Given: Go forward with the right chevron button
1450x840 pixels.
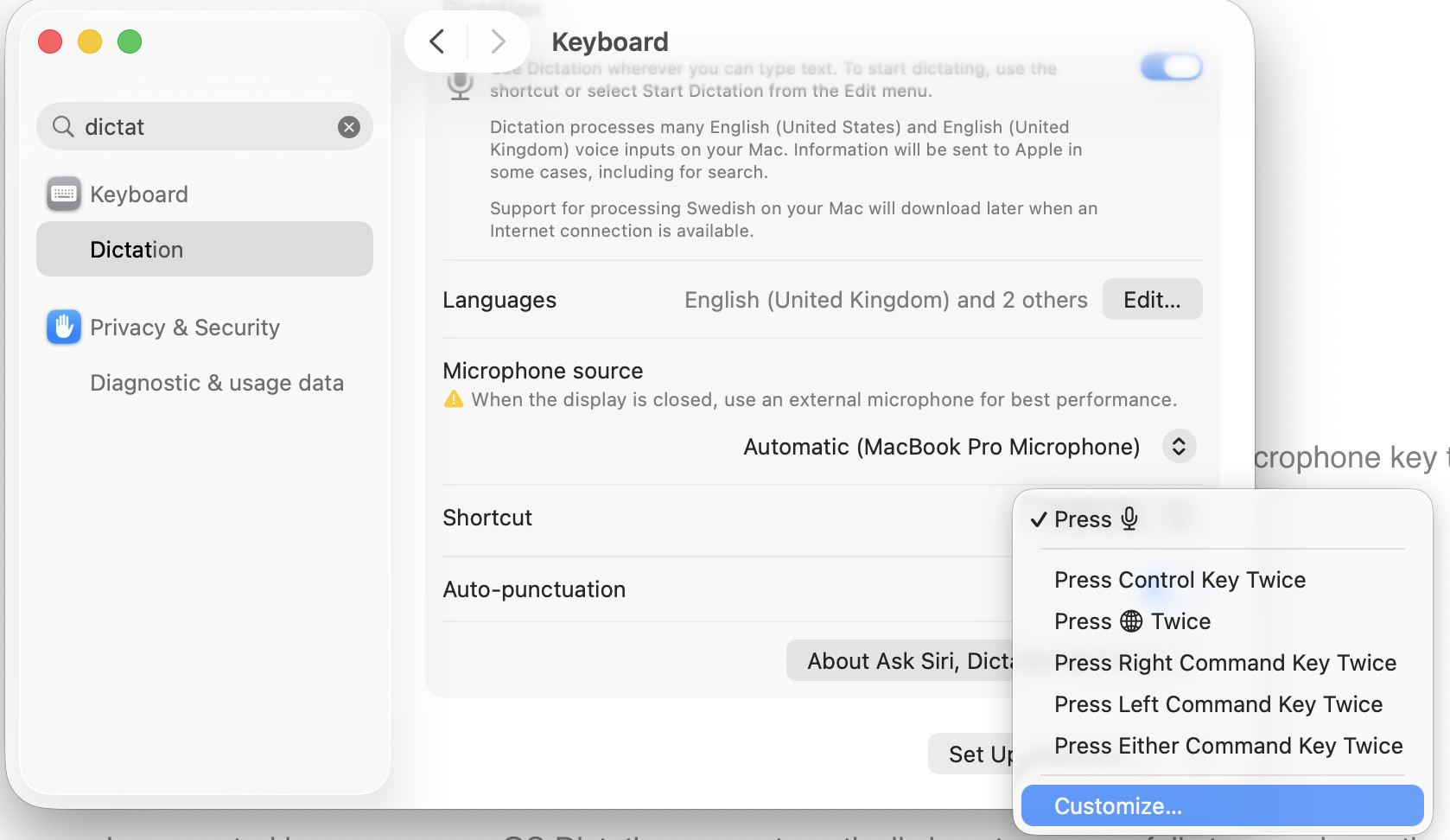Looking at the screenshot, I should (x=498, y=41).
